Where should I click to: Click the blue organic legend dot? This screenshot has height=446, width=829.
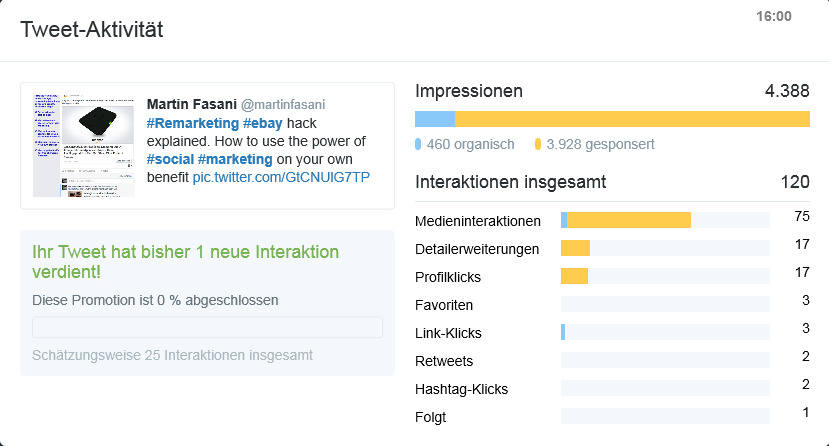coord(419,144)
